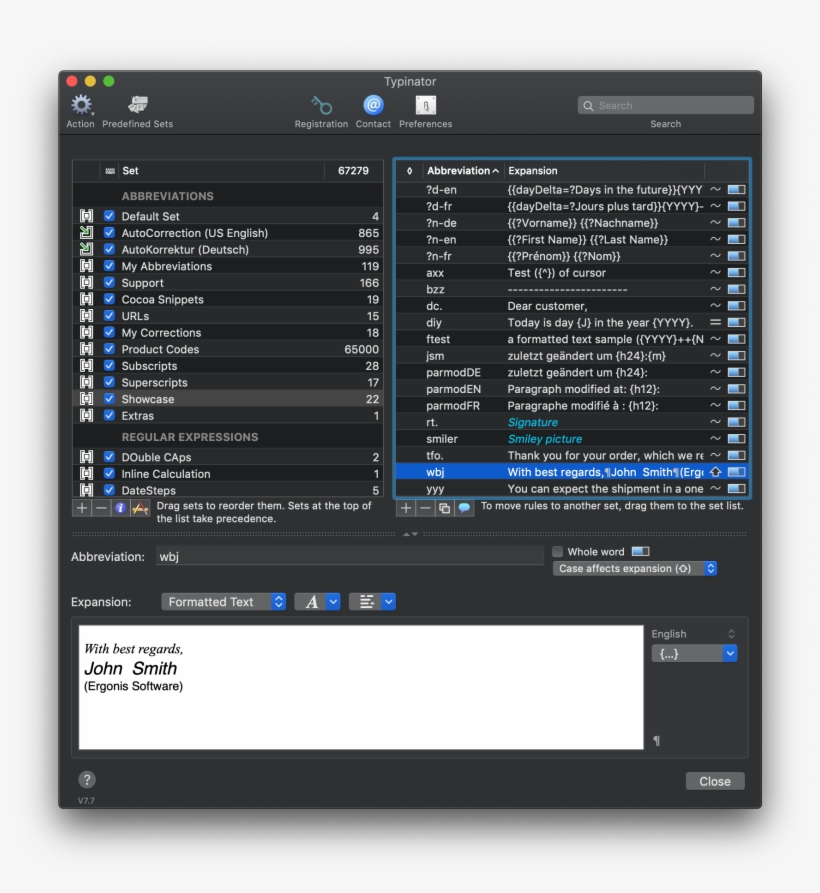Click the Abbreviation field containing wbj
Image resolution: width=820 pixels, height=893 pixels.
click(x=350, y=556)
